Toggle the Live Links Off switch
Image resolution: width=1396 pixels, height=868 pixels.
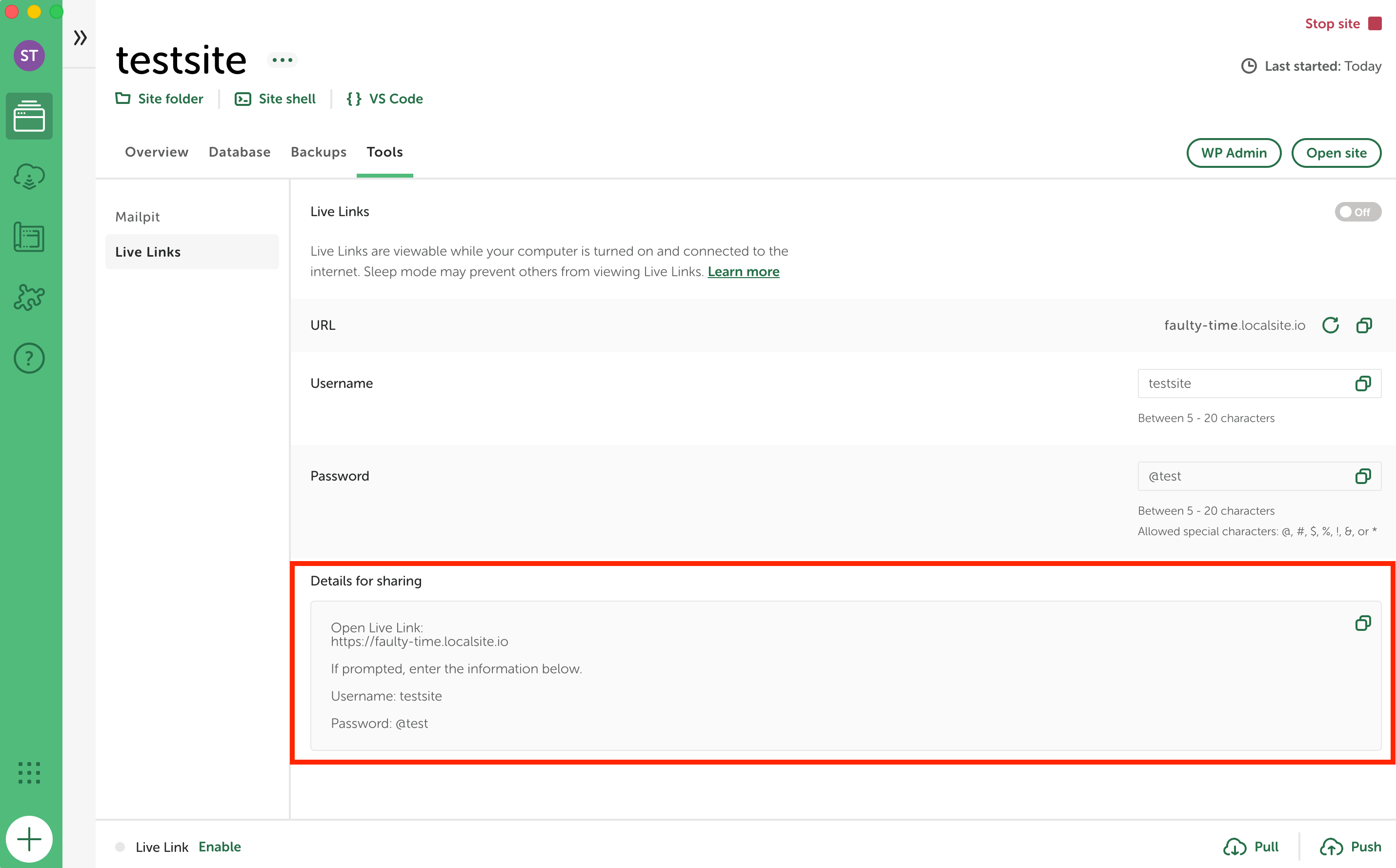click(x=1357, y=212)
